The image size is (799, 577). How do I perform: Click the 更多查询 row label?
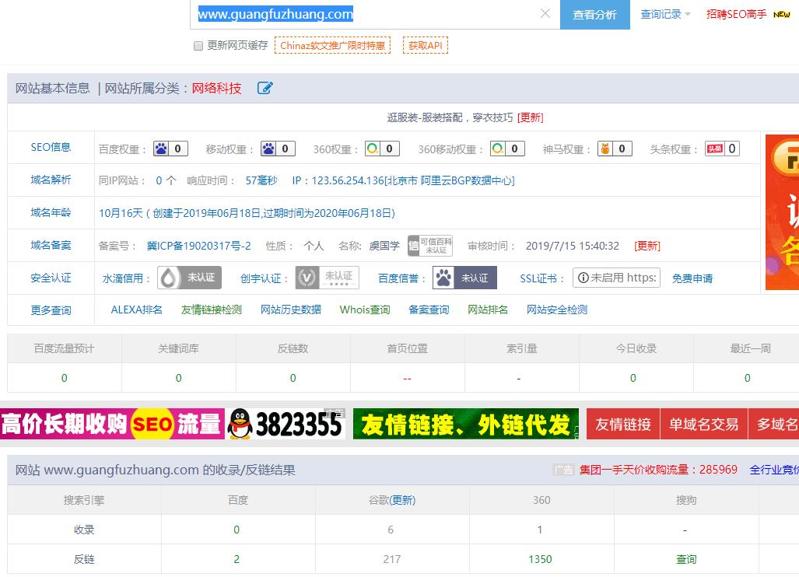[x=50, y=310]
